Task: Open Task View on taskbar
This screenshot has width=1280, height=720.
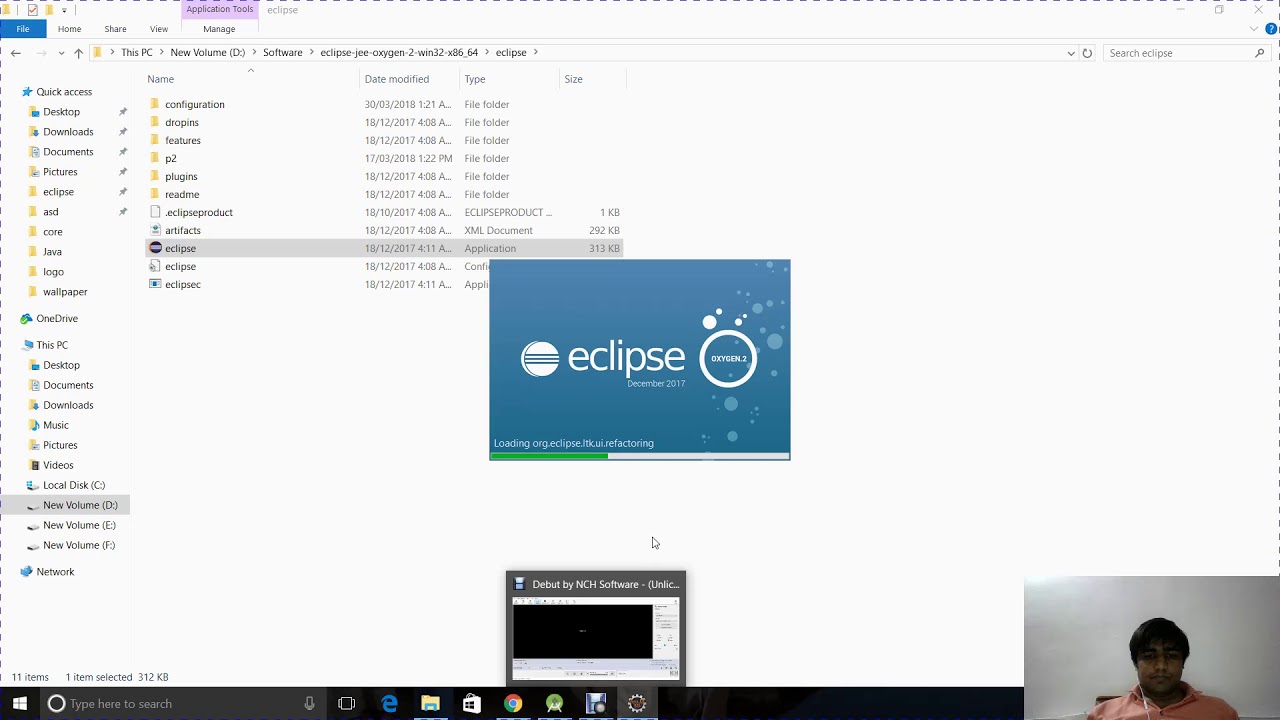Action: pyautogui.click(x=347, y=704)
